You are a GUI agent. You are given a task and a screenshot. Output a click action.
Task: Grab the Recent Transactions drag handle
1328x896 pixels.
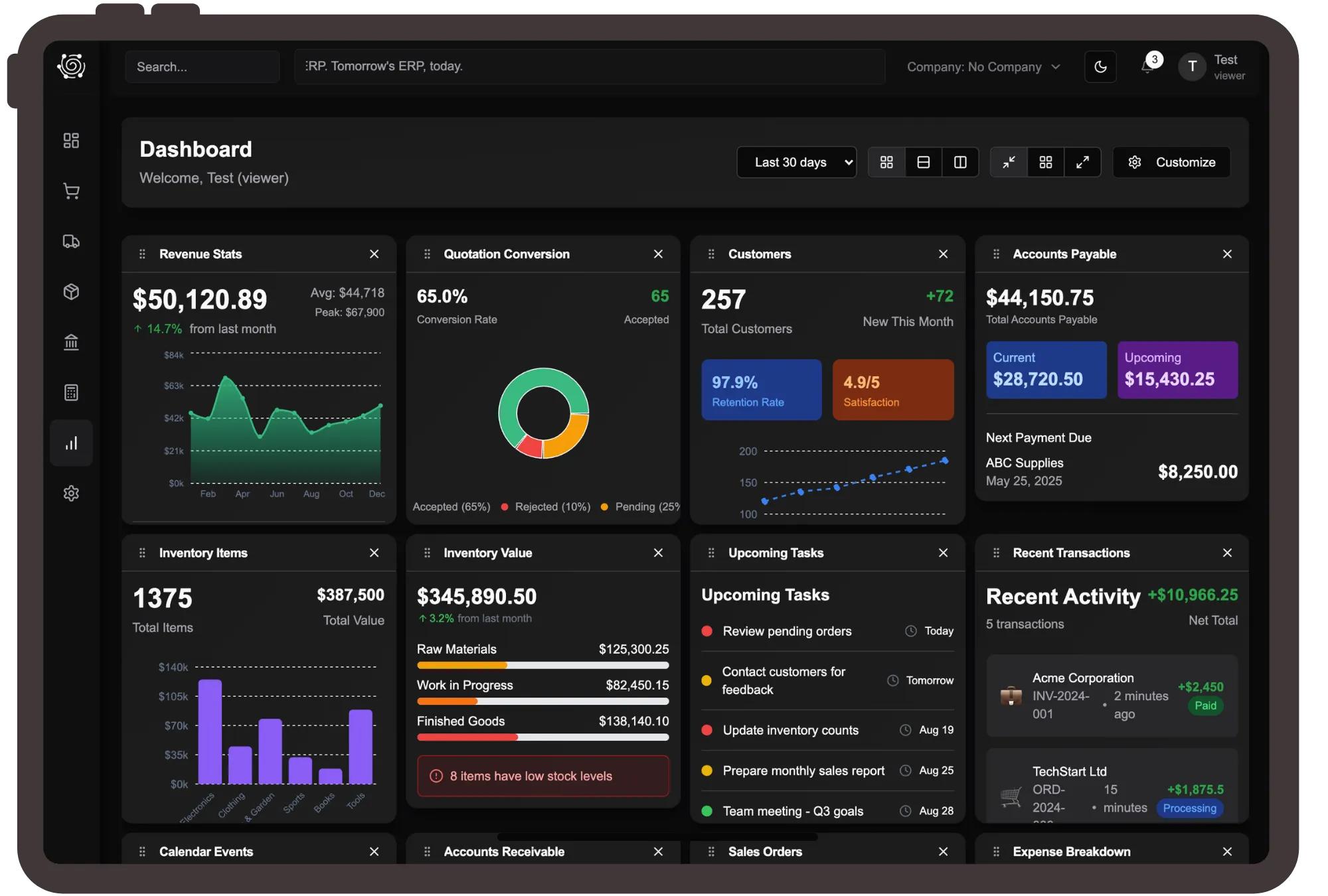point(996,553)
